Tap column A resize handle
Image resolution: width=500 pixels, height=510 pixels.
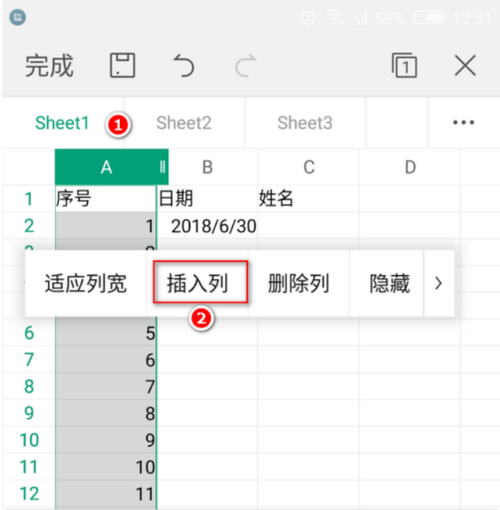tap(162, 167)
